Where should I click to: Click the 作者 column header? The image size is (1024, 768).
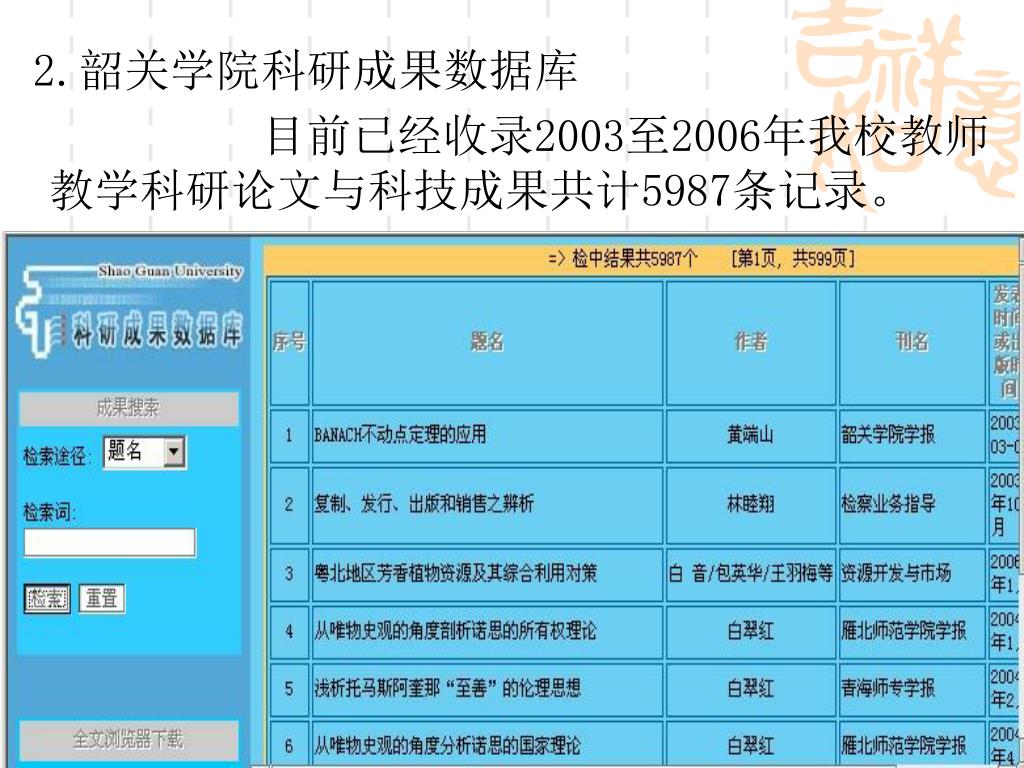750,343
